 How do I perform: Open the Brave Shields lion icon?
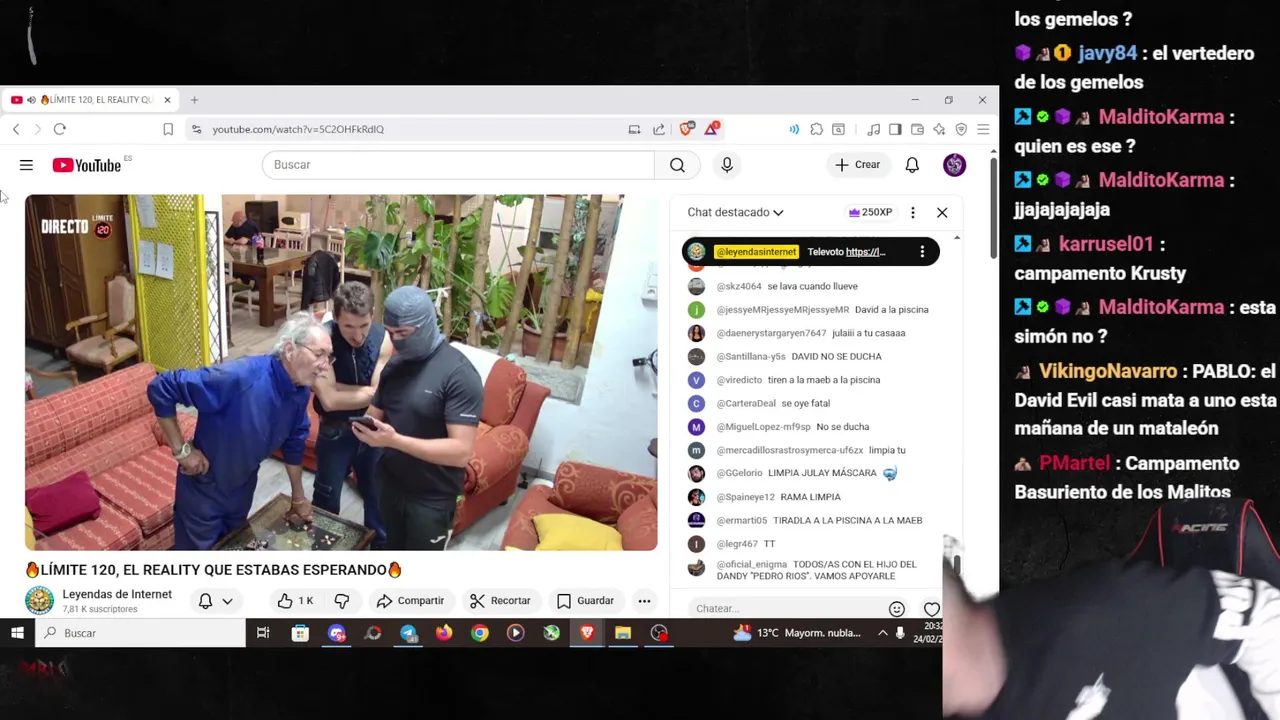point(686,129)
